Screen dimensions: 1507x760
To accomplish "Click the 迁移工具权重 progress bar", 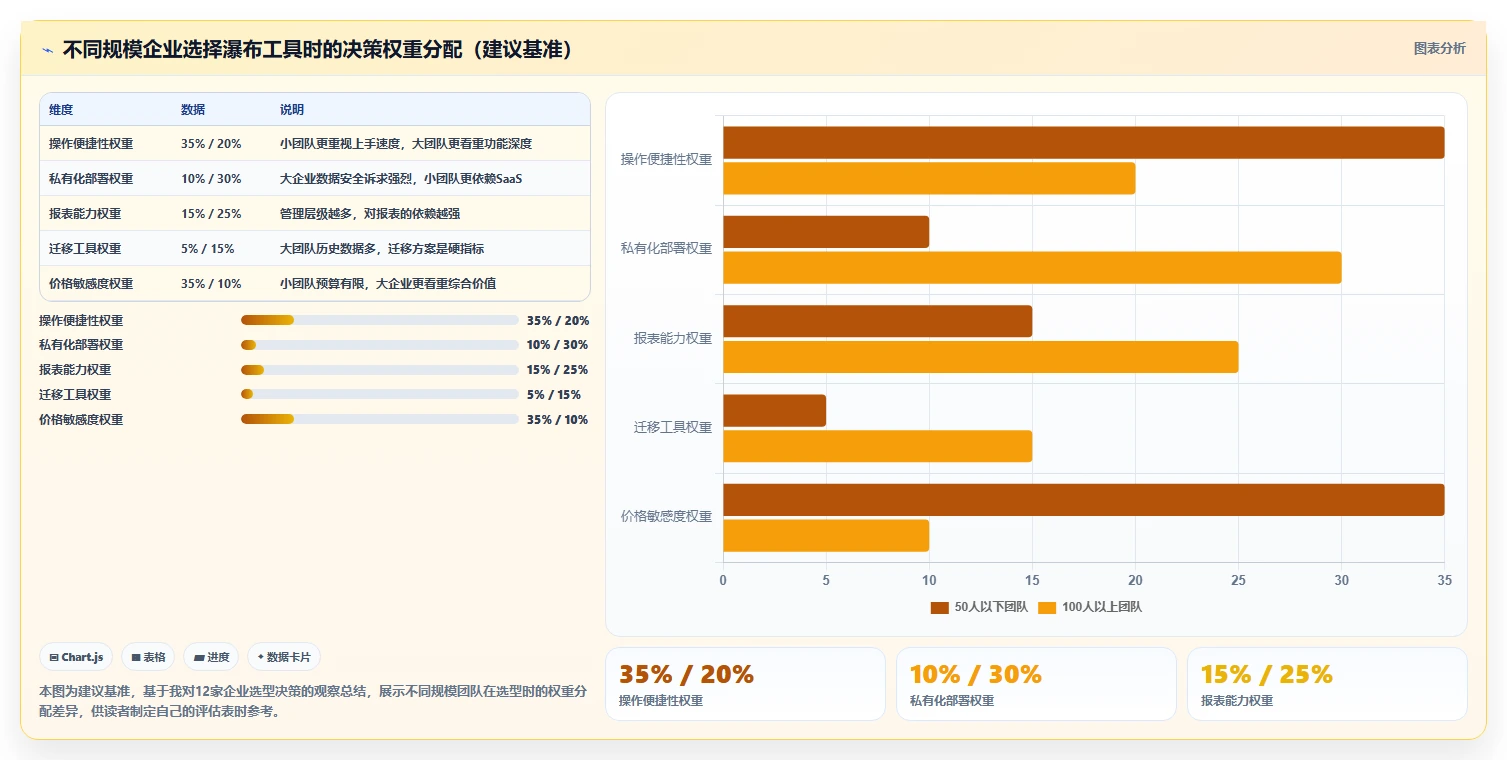I will [380, 394].
